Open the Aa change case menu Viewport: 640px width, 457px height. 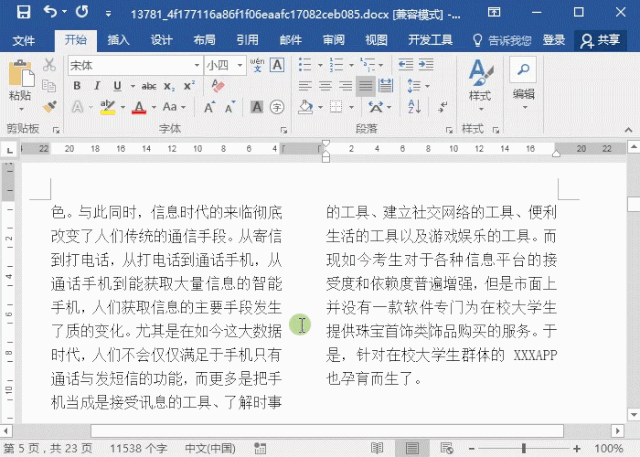[x=174, y=107]
